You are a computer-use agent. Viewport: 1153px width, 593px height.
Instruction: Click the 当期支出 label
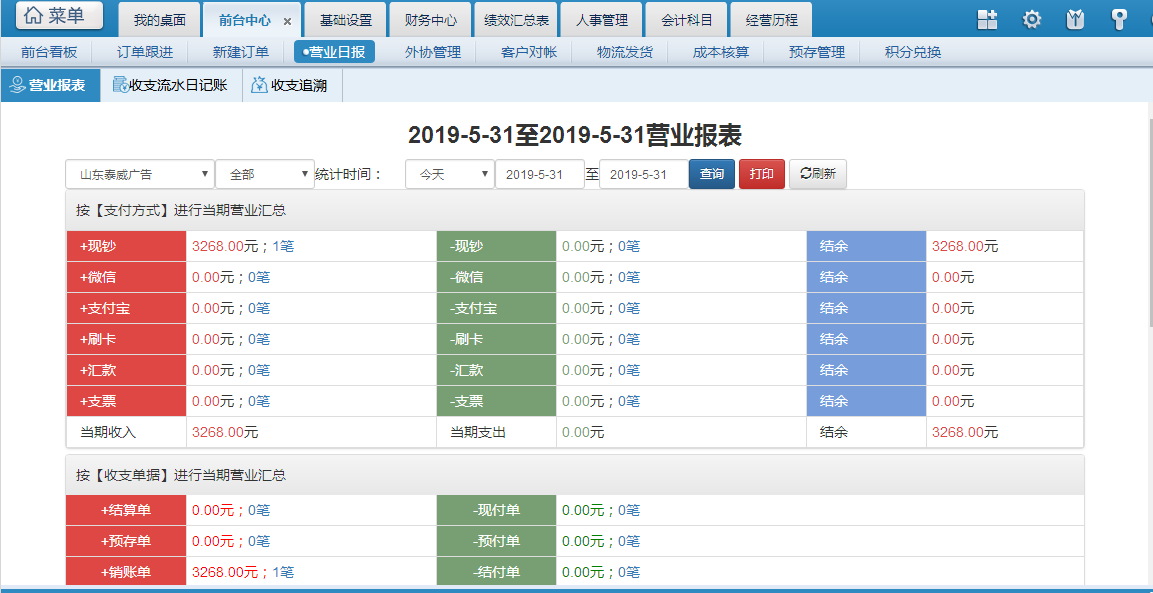click(x=478, y=433)
